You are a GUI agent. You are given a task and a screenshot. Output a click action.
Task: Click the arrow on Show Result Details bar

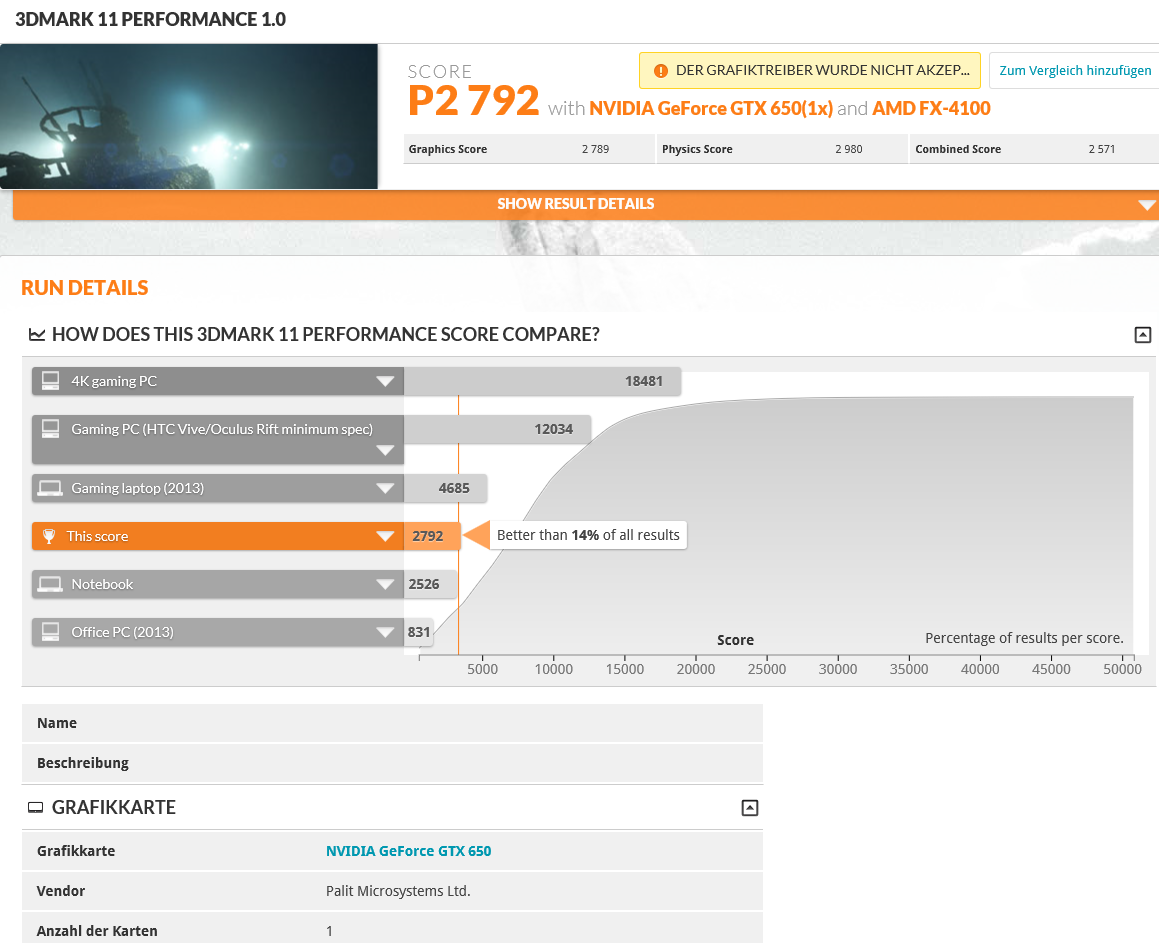[1146, 205]
